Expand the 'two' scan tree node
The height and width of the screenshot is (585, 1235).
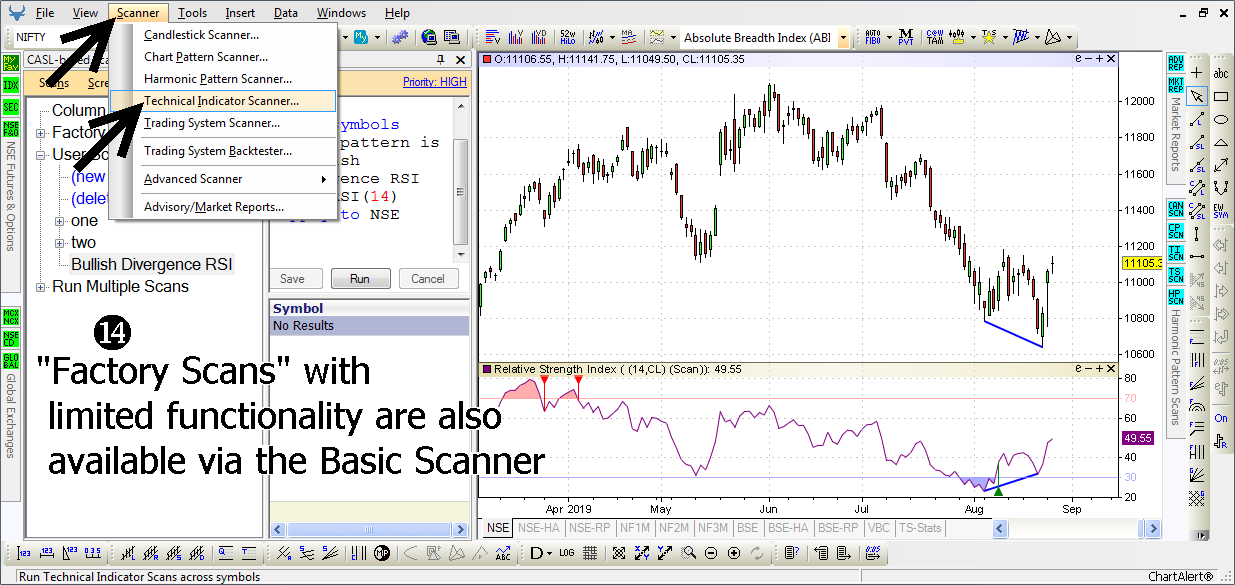coord(60,243)
